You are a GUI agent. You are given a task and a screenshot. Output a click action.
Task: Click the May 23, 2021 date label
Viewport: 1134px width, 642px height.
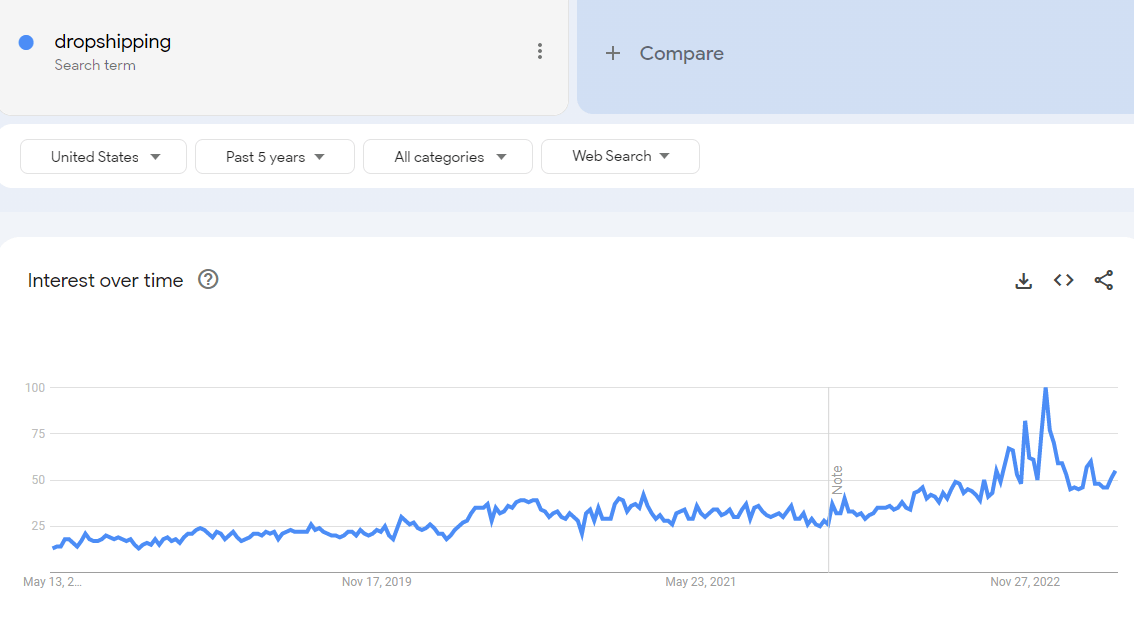point(700,581)
